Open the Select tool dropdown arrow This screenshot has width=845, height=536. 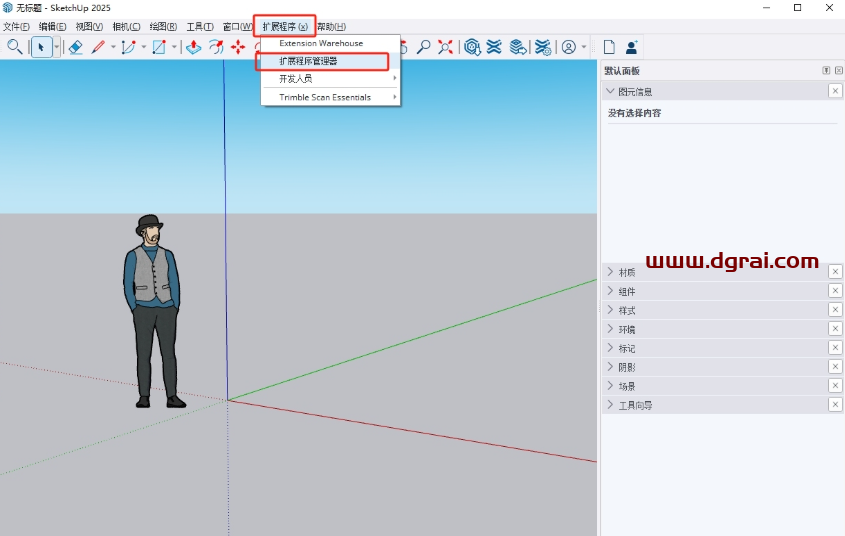(x=56, y=47)
